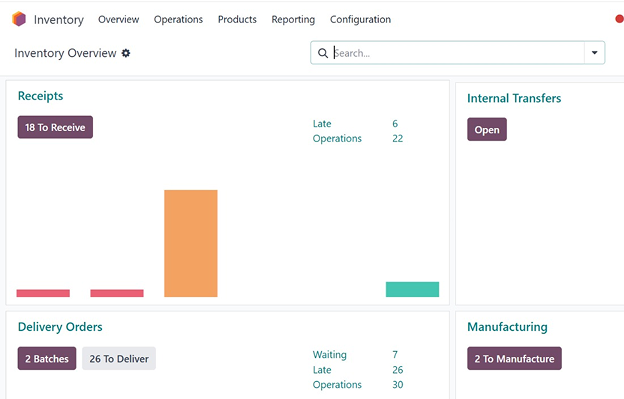Click the Odoo Inventory app logo
Screen dimensions: 624x399
pos(19,19)
